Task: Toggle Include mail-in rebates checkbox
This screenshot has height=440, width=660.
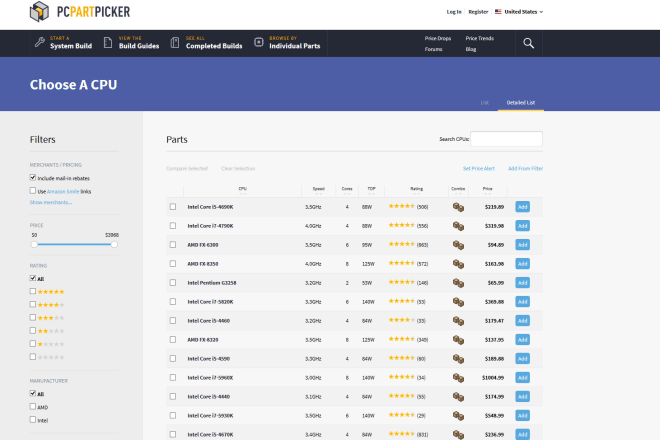Action: 33,178
